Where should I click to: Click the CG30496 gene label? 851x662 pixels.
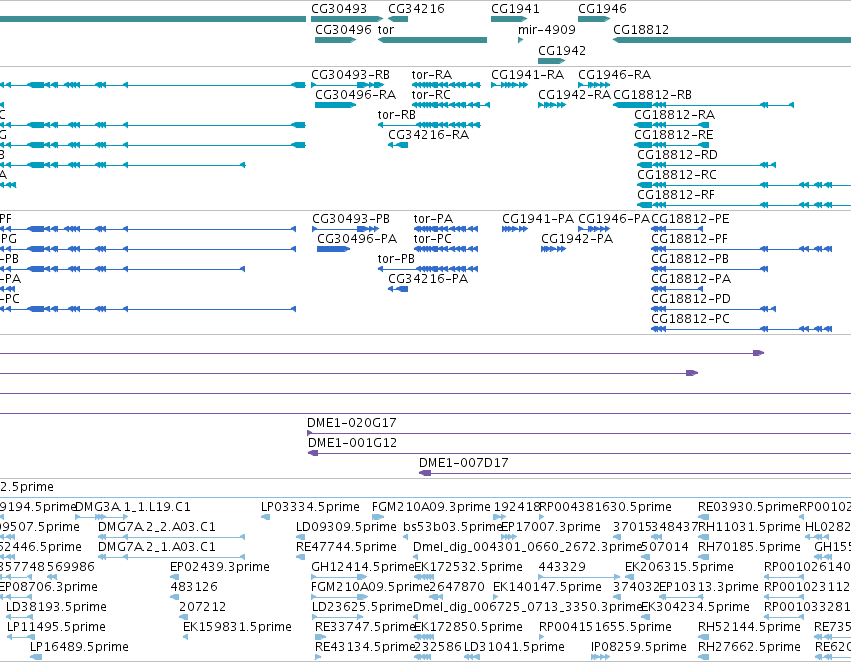pyautogui.click(x=344, y=29)
